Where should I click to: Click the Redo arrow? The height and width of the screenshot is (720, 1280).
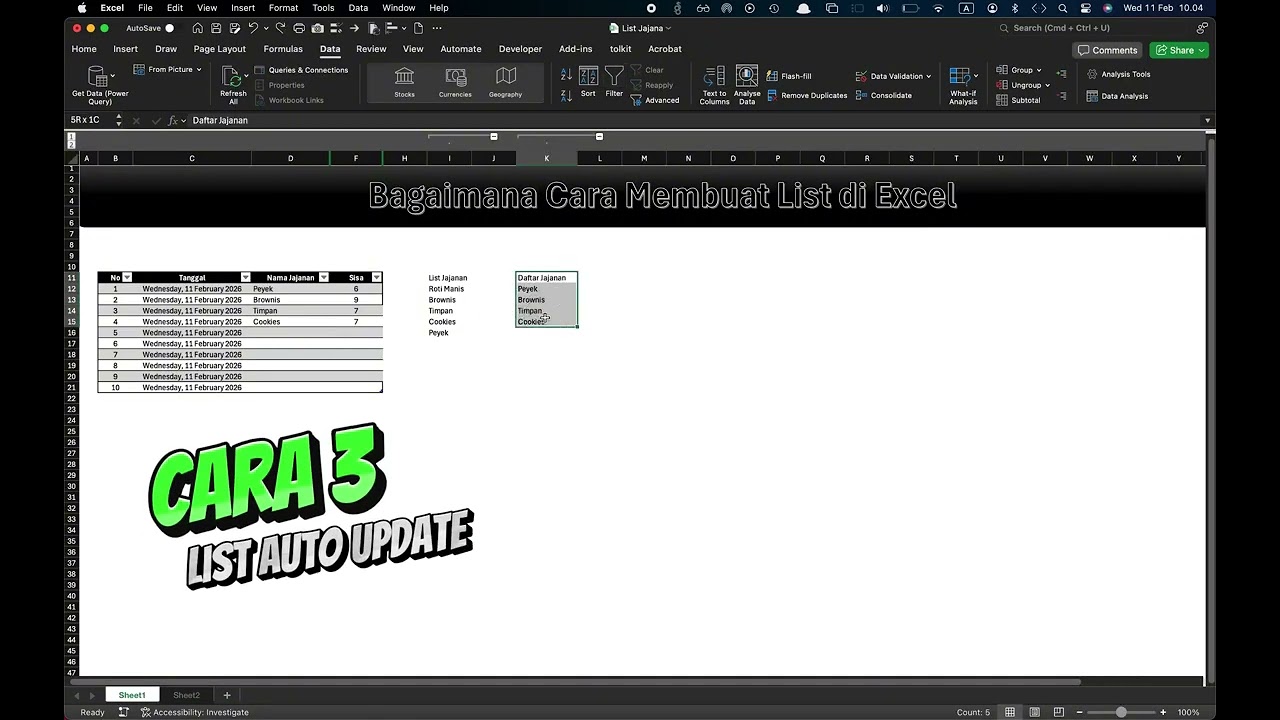[281, 28]
